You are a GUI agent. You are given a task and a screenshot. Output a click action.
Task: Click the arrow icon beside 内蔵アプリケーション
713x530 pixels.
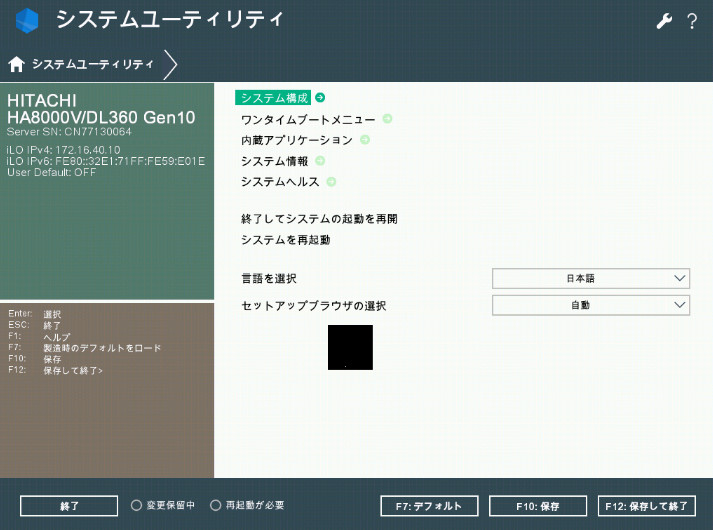[365, 140]
